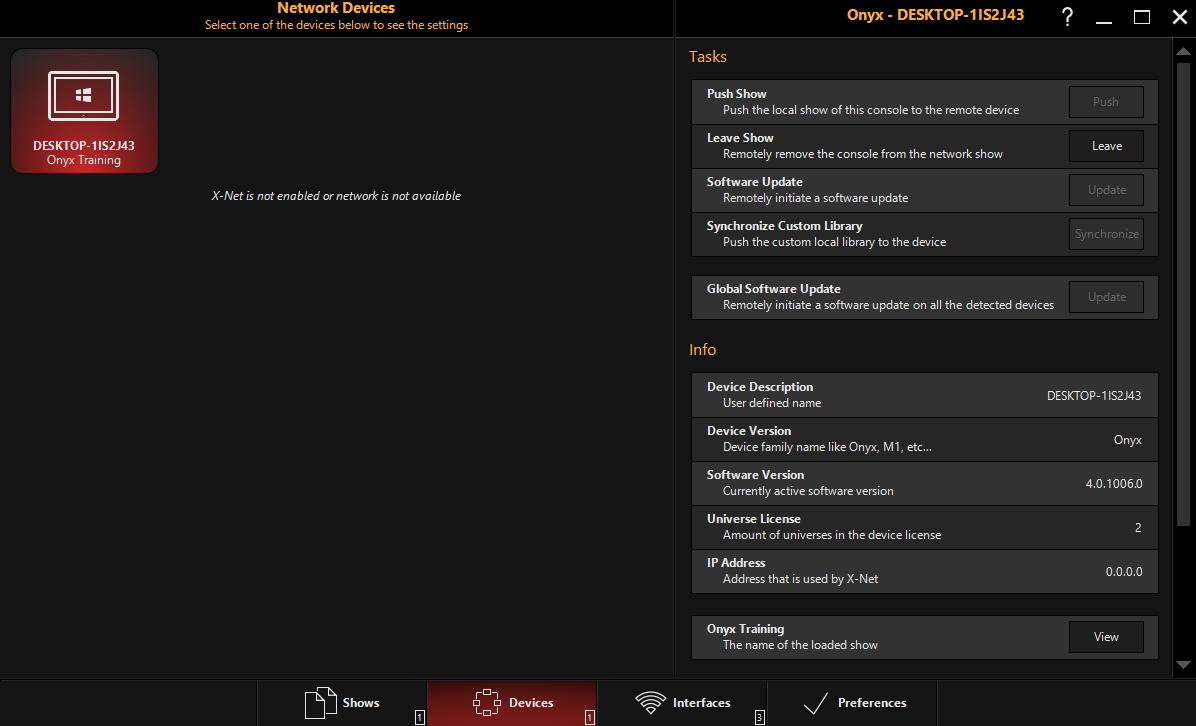Click the Device Version value Onyx
The image size is (1196, 726).
(x=1127, y=440)
